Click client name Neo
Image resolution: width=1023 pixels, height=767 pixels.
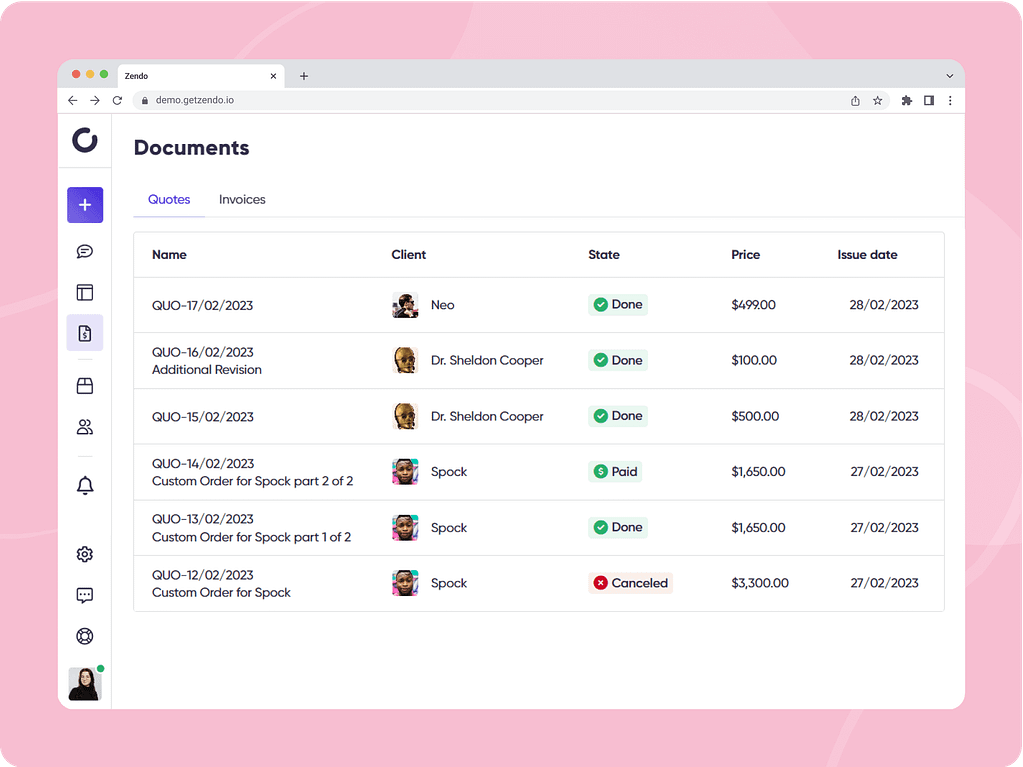coord(442,305)
